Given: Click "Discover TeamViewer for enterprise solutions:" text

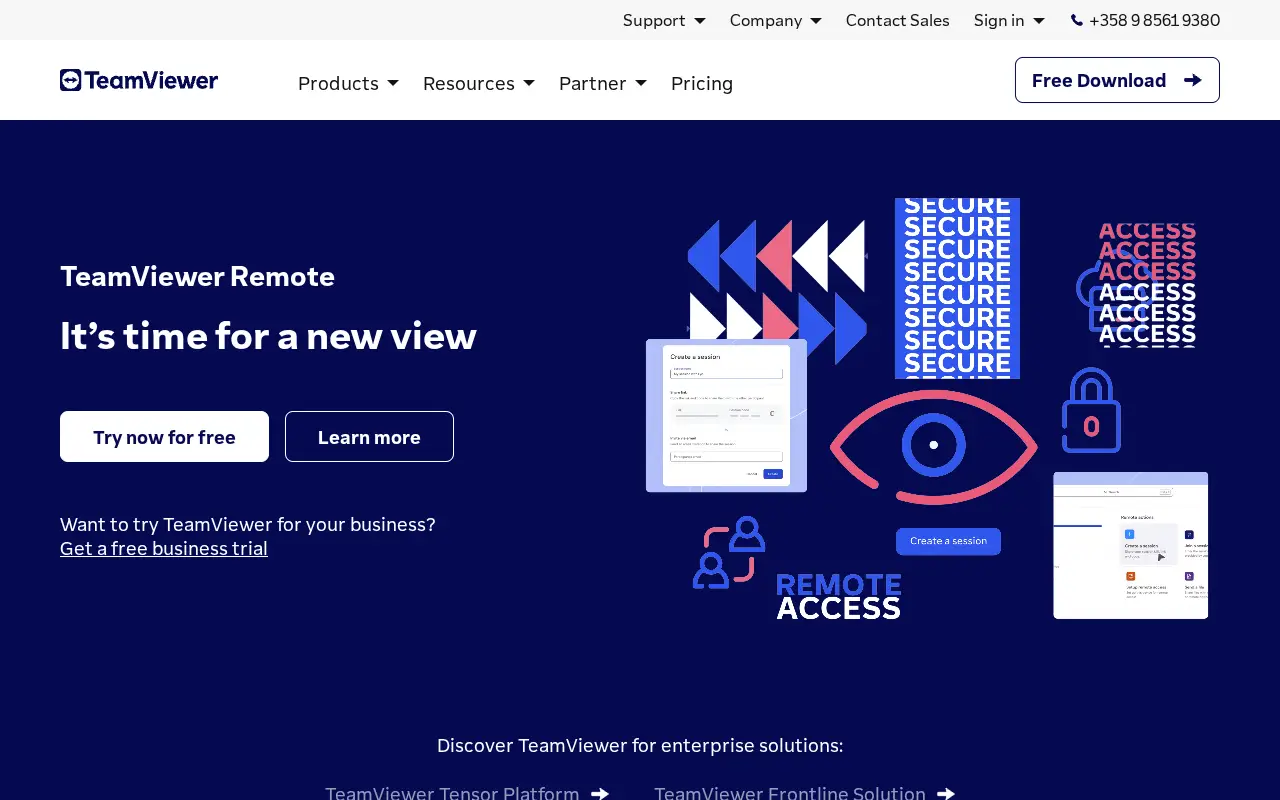Looking at the screenshot, I should point(640,745).
